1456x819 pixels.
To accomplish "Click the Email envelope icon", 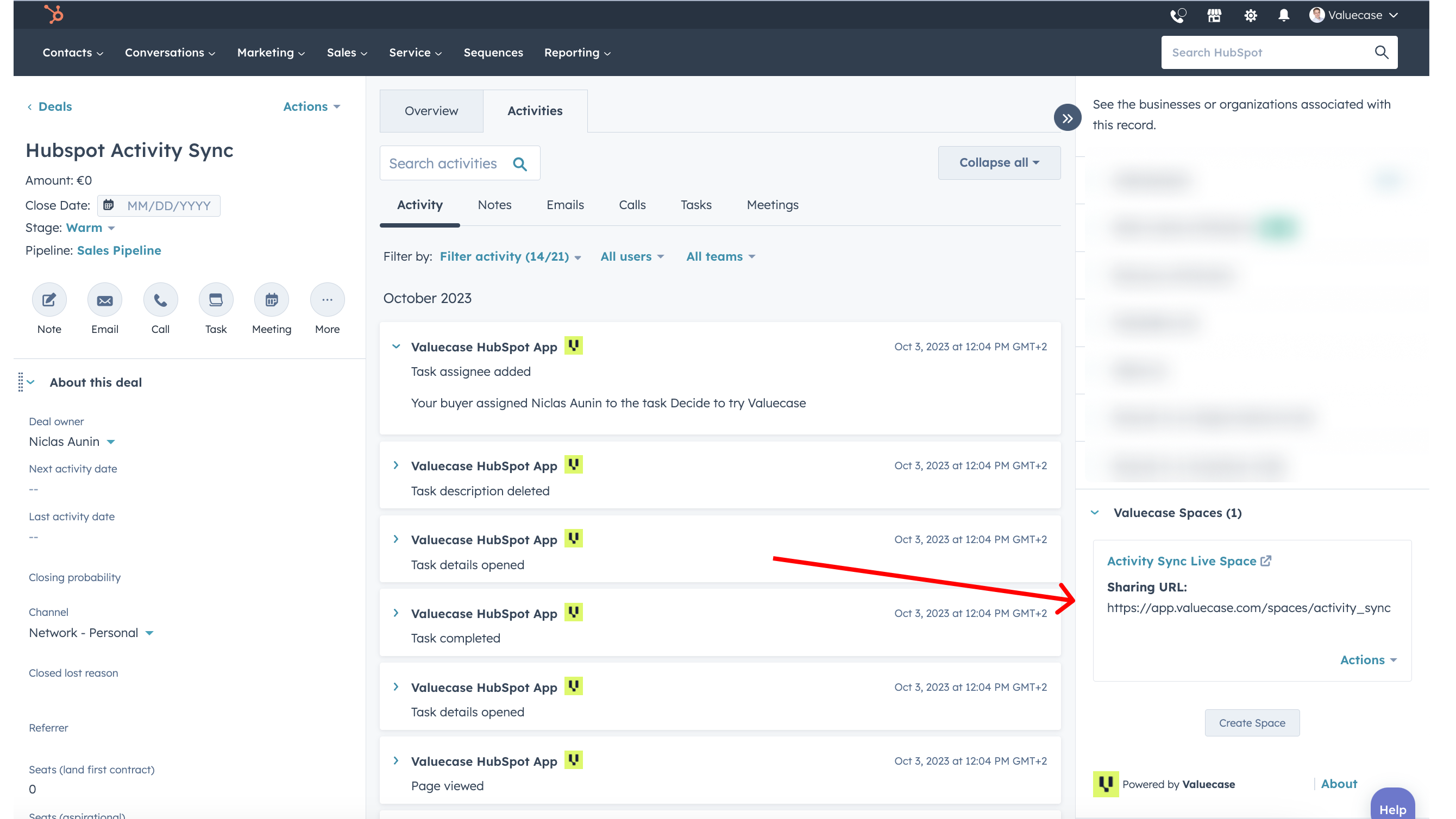I will point(104,300).
